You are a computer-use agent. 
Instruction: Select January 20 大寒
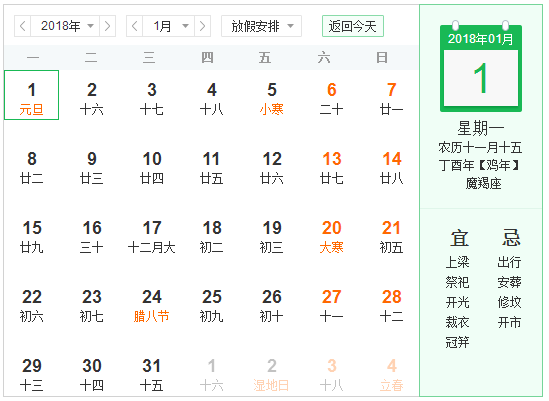point(332,236)
